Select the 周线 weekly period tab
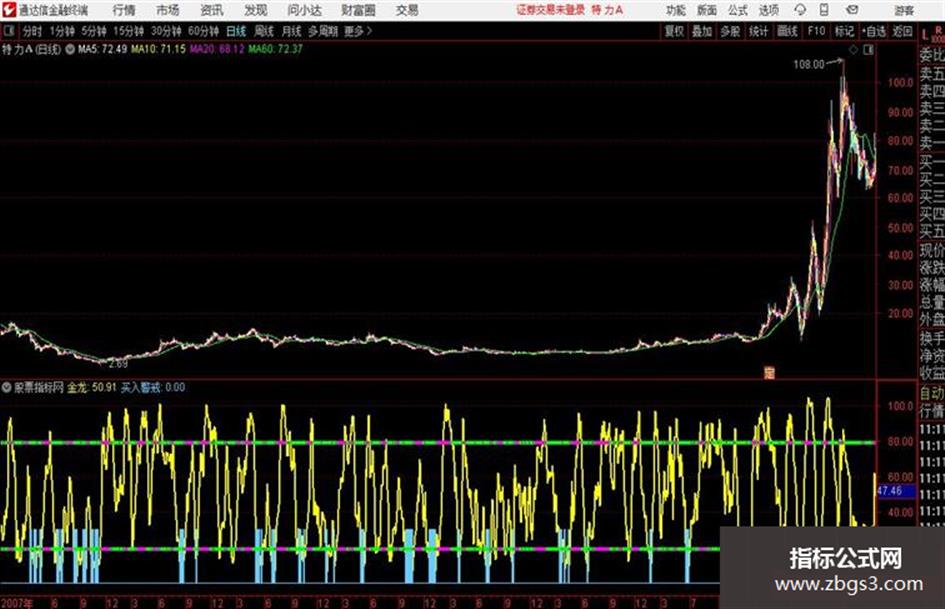Viewport: 945px width, 609px height. (264, 31)
